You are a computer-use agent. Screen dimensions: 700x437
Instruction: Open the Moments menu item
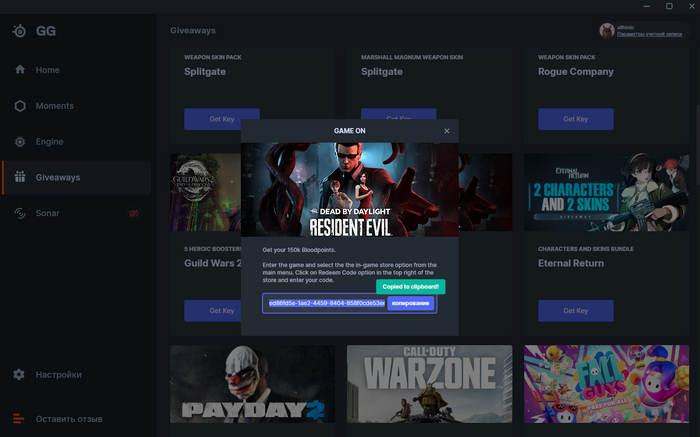77,106
